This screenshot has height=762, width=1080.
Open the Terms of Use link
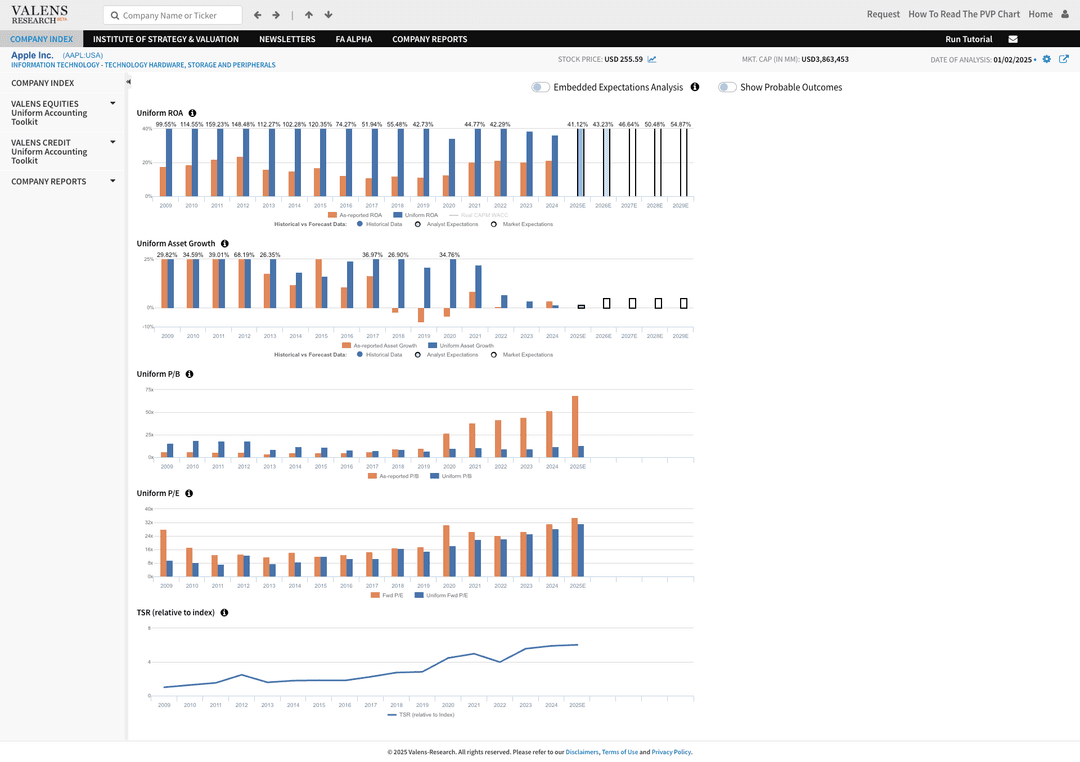click(620, 752)
